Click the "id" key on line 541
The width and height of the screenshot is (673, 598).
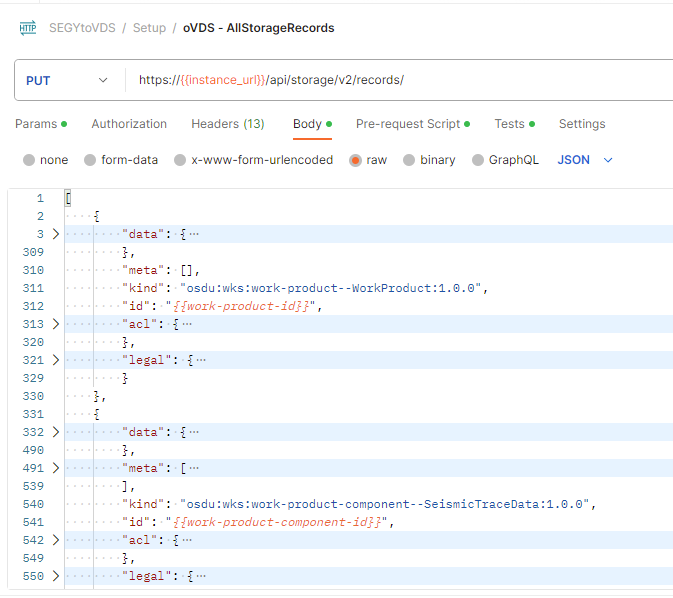point(136,522)
